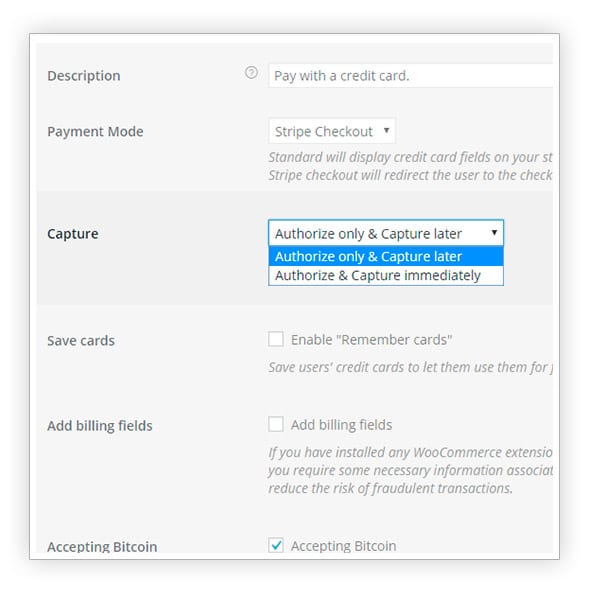Click the "Description" setting label

84,76
